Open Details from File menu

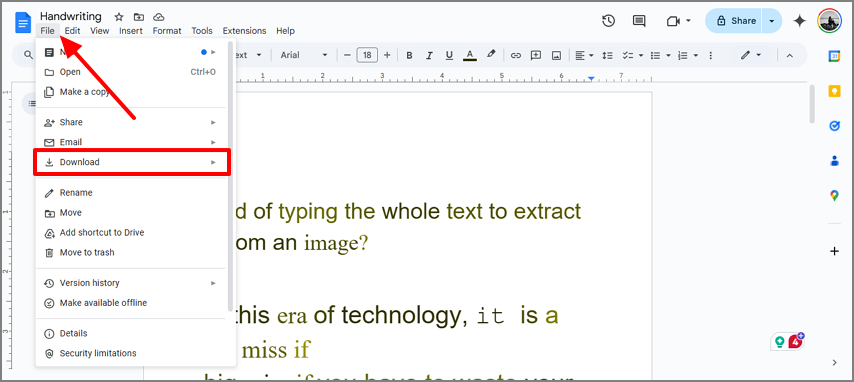pos(131,333)
